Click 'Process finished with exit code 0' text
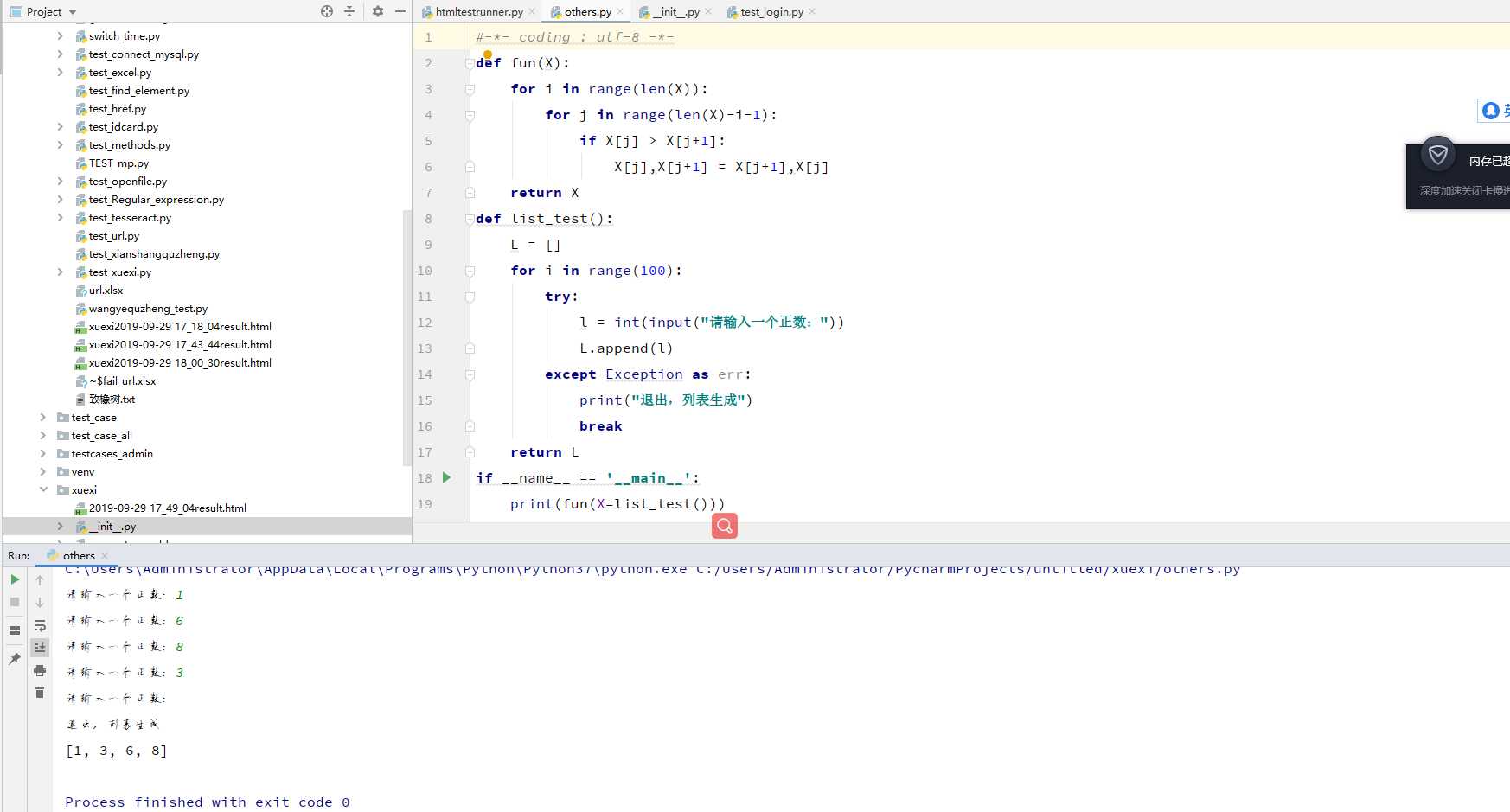This screenshot has height=812, width=1510. pos(208,802)
